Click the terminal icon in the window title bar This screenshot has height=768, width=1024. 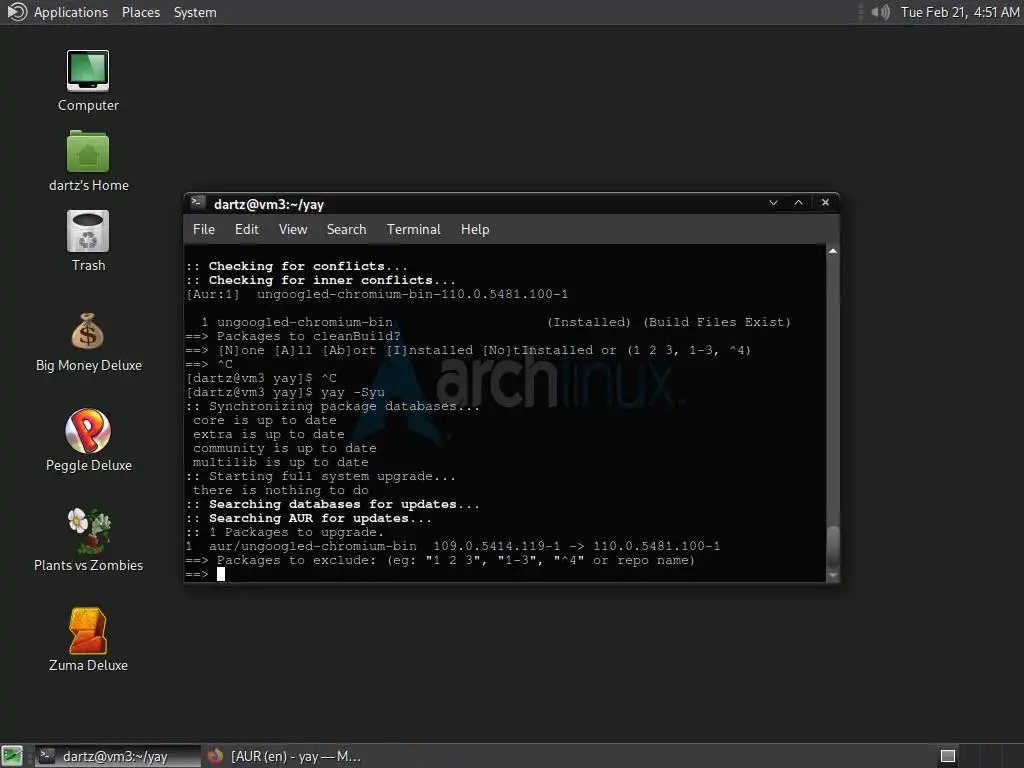pyautogui.click(x=198, y=203)
